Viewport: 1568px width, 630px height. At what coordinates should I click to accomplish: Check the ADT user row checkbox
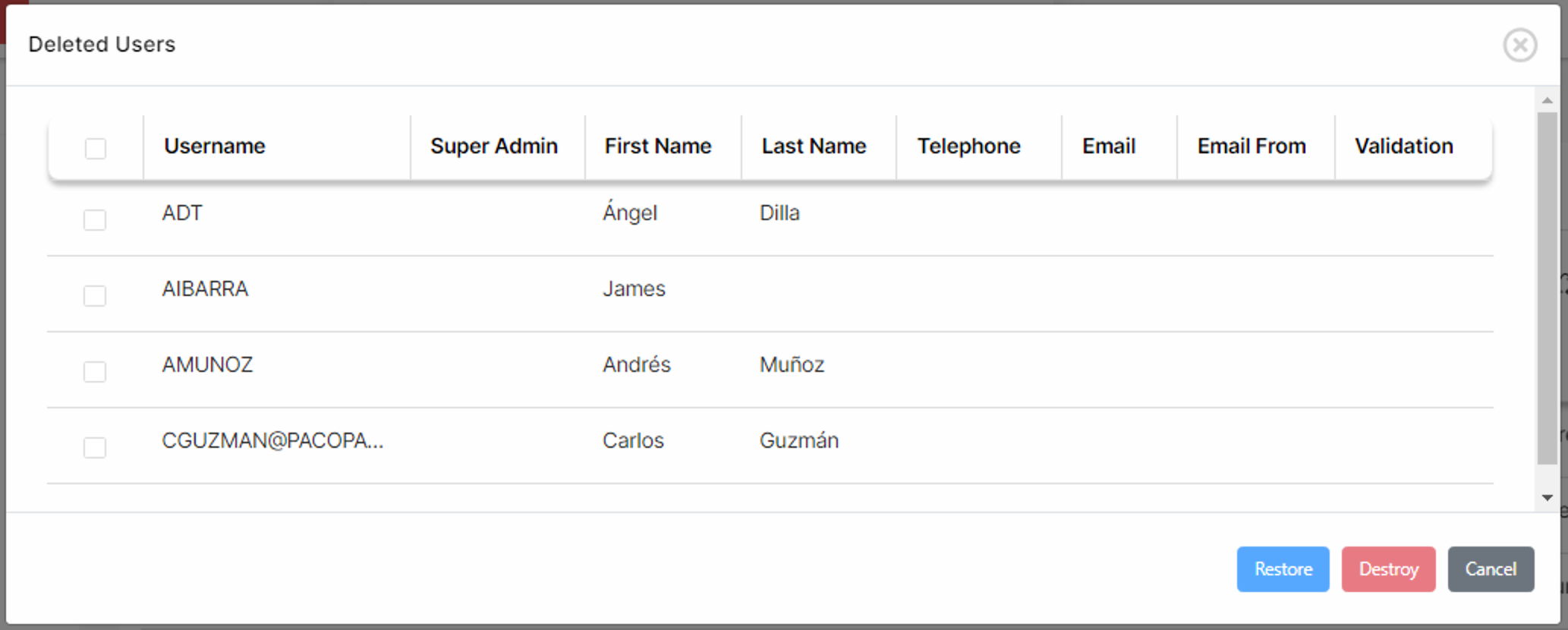[x=95, y=220]
